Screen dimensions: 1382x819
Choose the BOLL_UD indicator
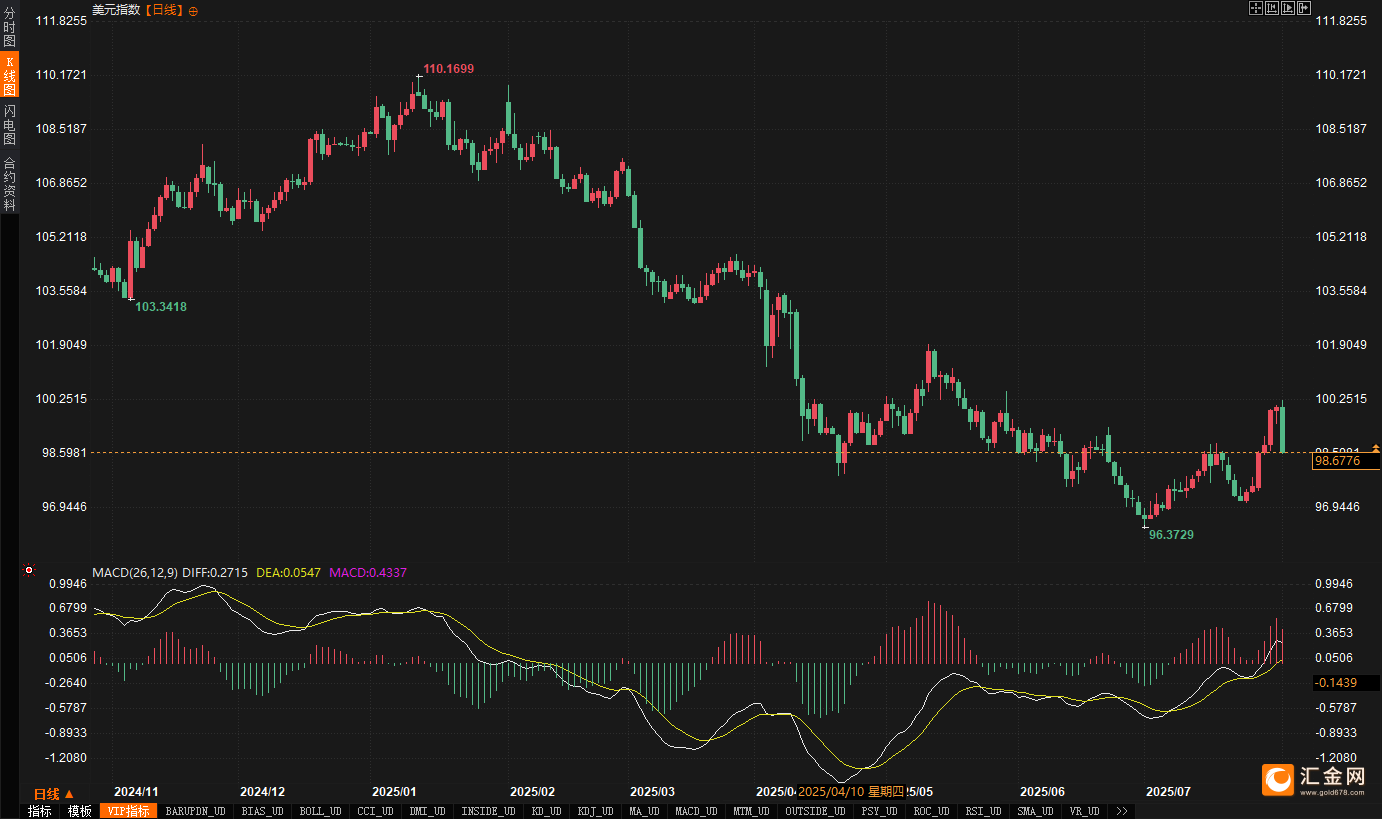click(x=320, y=811)
